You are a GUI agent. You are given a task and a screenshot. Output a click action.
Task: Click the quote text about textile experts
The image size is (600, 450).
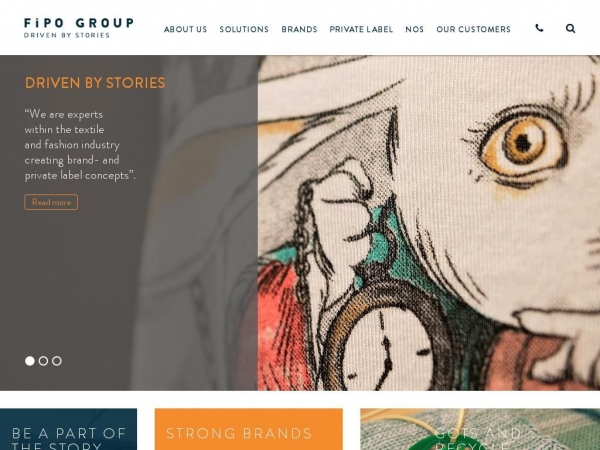coord(80,145)
